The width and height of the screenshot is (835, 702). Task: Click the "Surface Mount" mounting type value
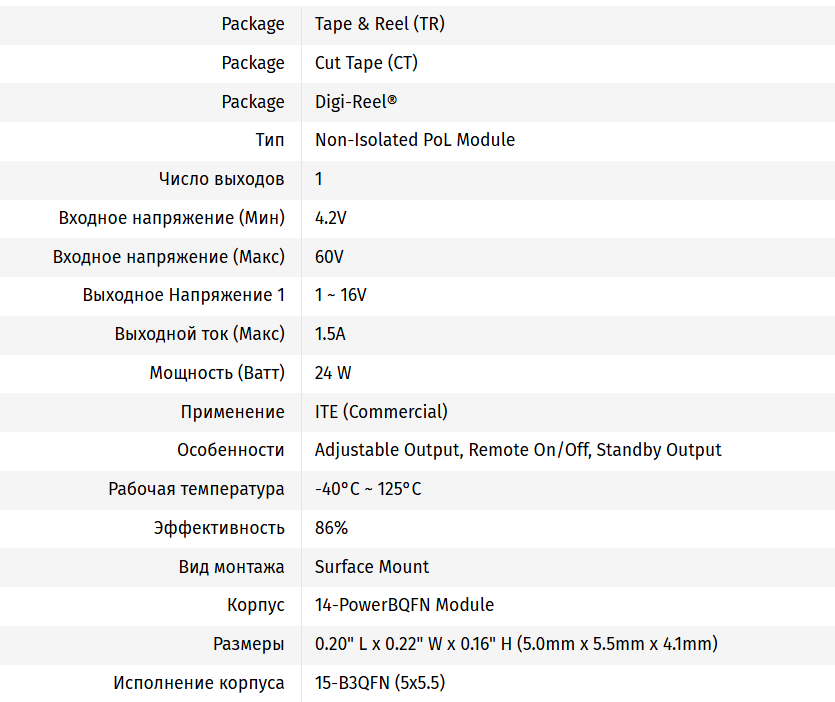coord(371,567)
